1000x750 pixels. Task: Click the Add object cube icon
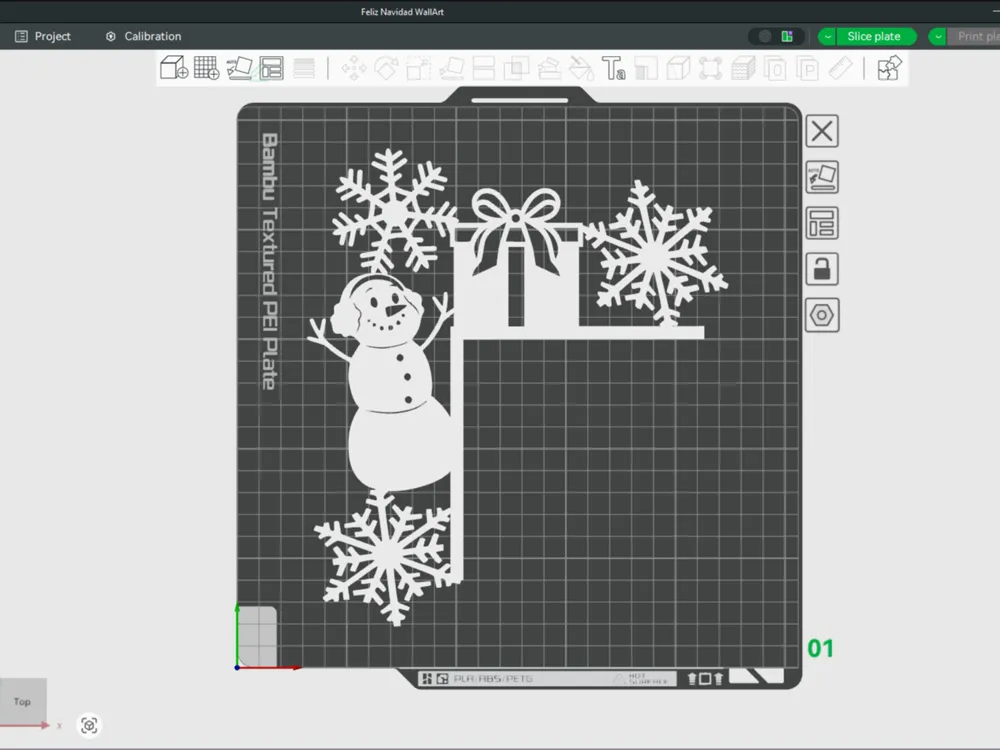173,68
